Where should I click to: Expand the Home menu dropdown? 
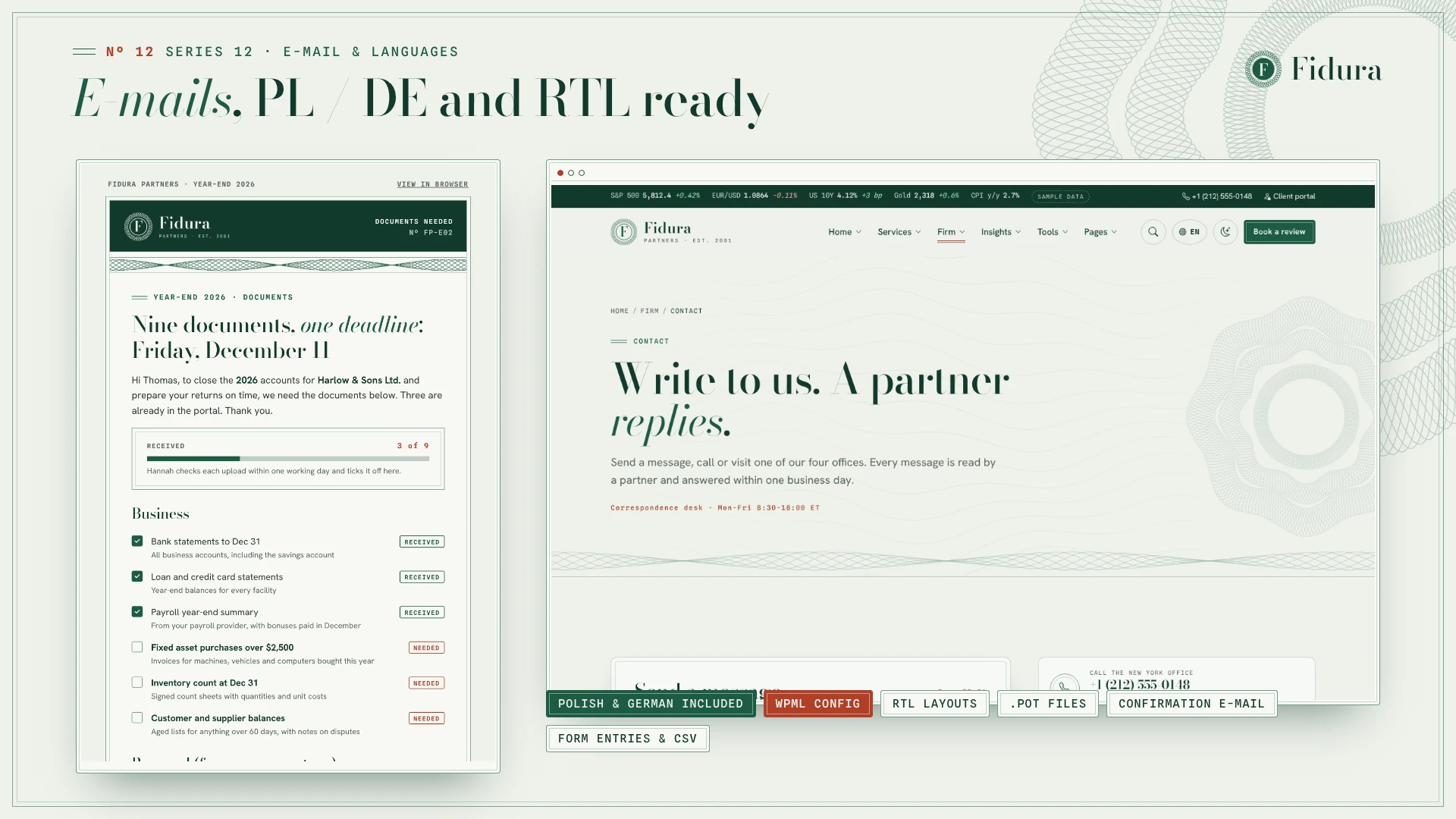845,232
